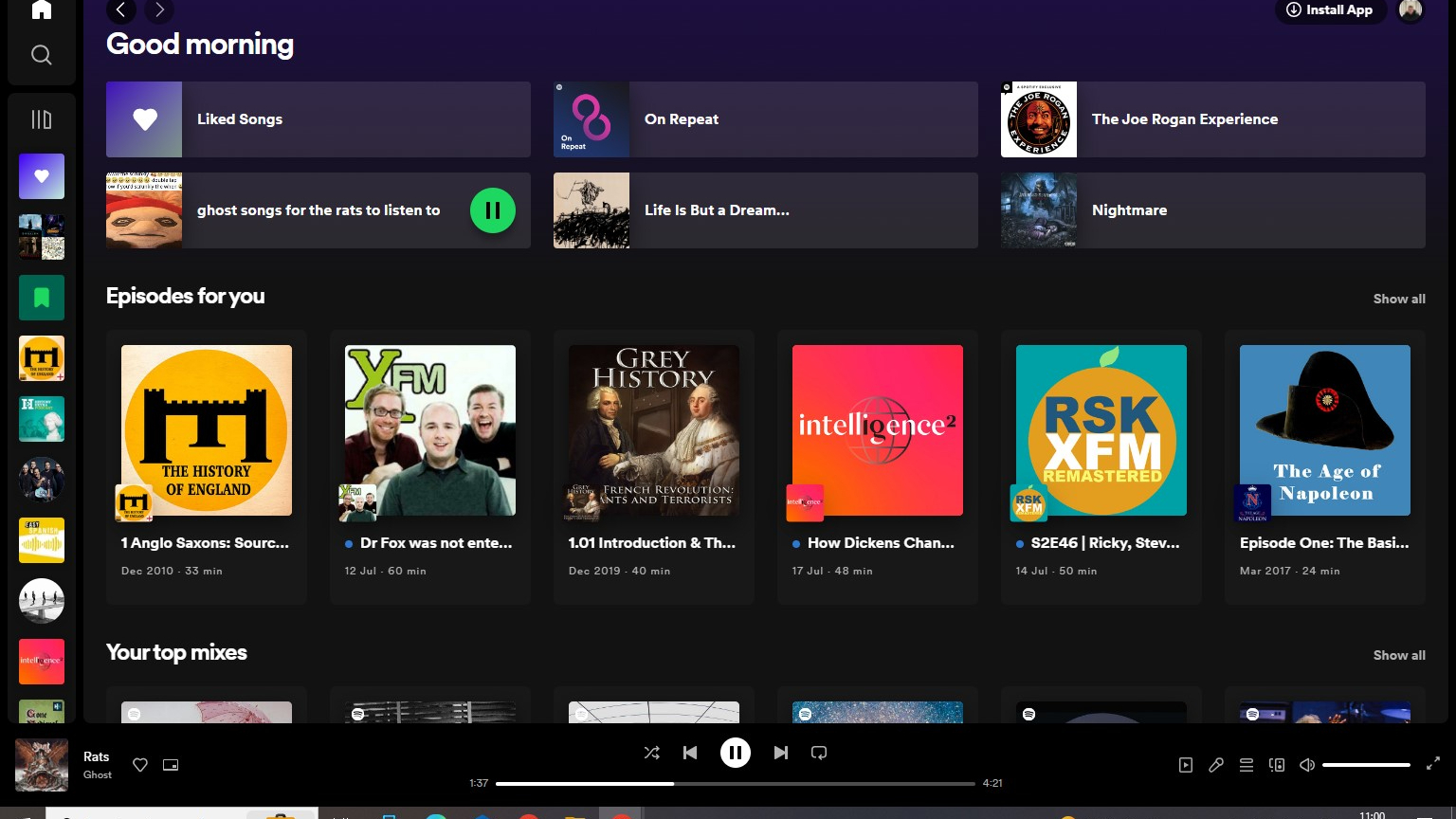This screenshot has width=1456, height=819.
Task: Show lyrics with the microphone icon
Action: pyautogui.click(x=1216, y=765)
